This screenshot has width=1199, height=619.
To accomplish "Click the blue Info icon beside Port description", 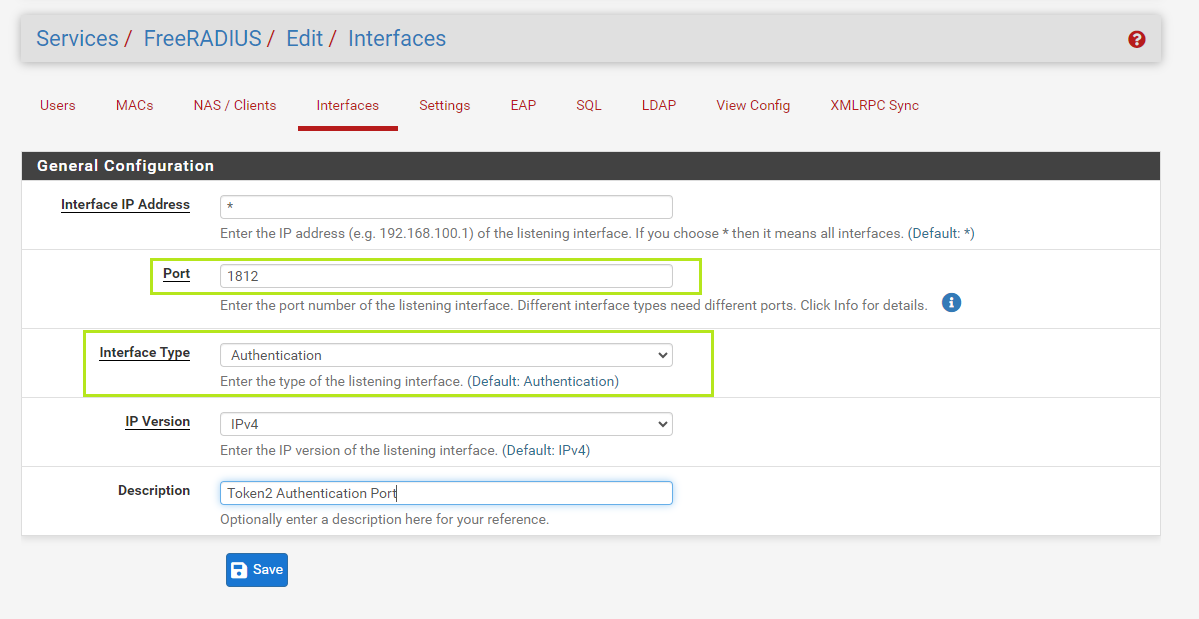I will point(951,303).
